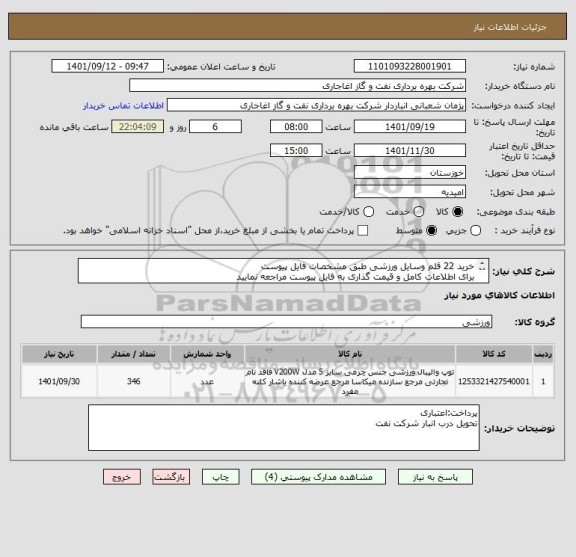This screenshot has width=576, height=557.
Task: Click the delivery city field امیدیه
Action: (x=410, y=192)
